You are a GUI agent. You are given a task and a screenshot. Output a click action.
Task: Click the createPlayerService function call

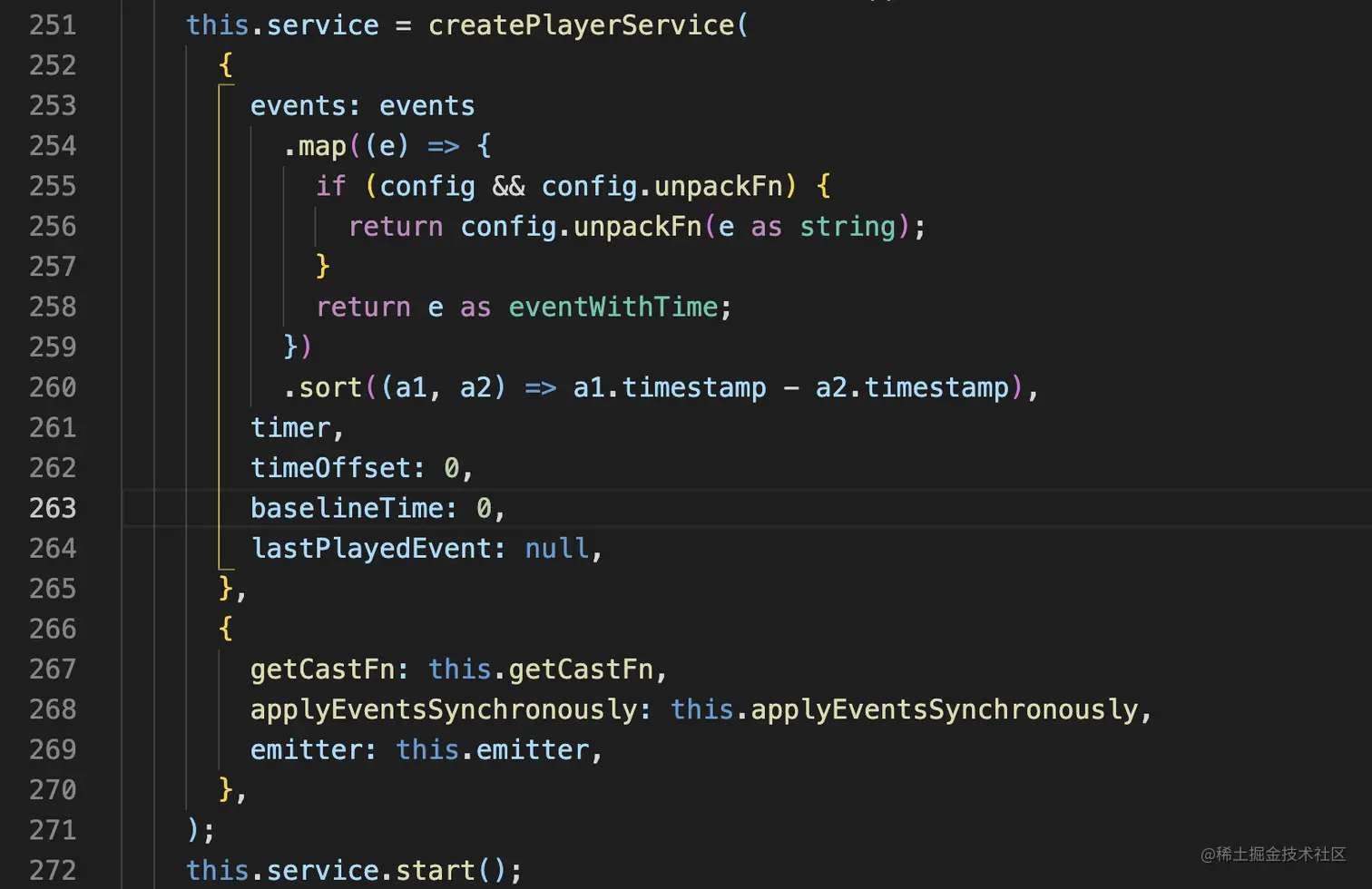(581, 24)
